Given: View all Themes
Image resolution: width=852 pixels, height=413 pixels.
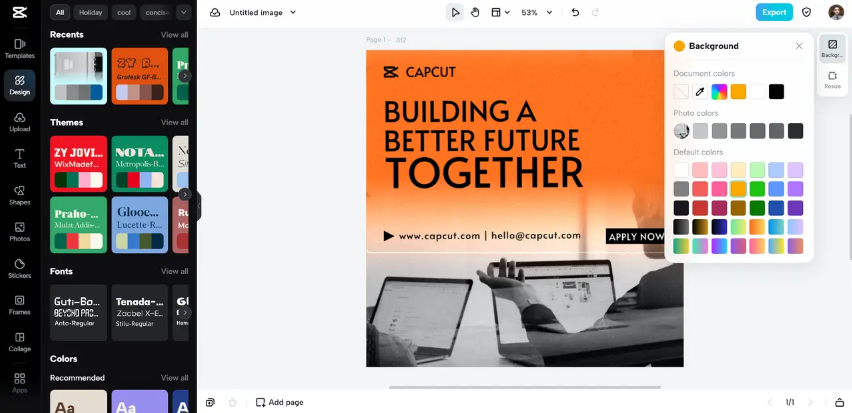Looking at the screenshot, I should (x=174, y=122).
